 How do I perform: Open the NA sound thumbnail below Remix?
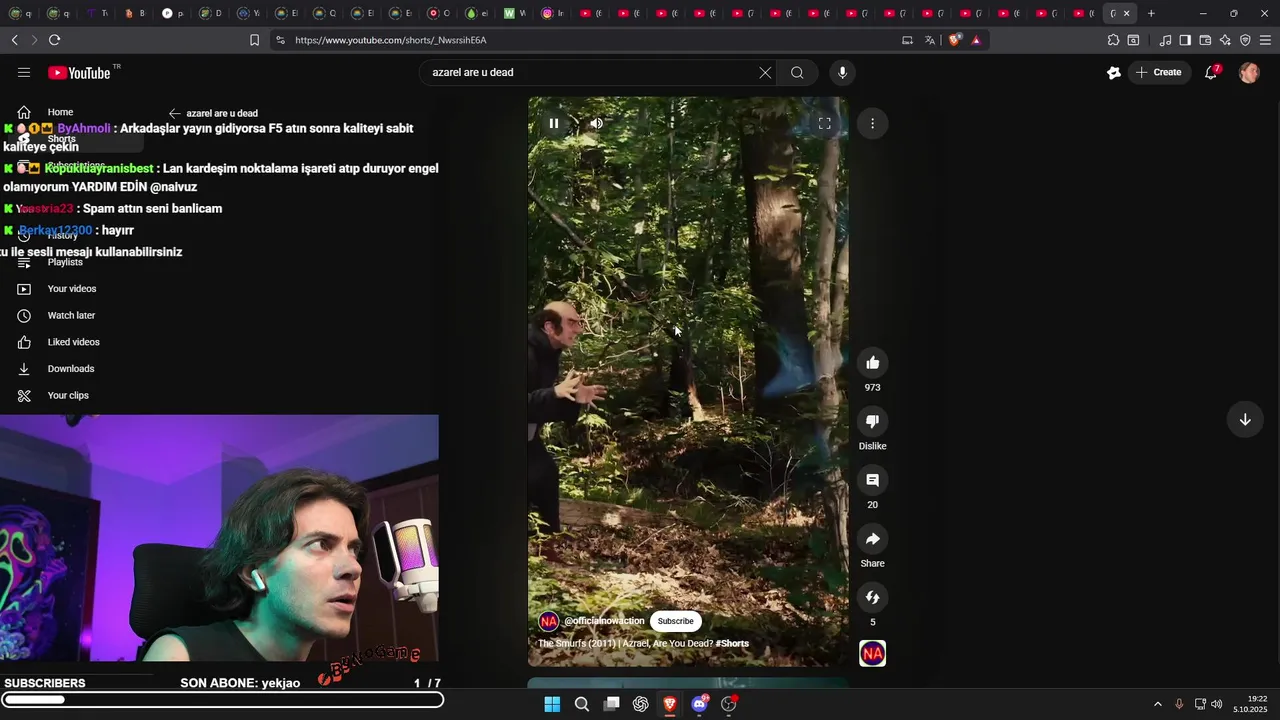[872, 654]
